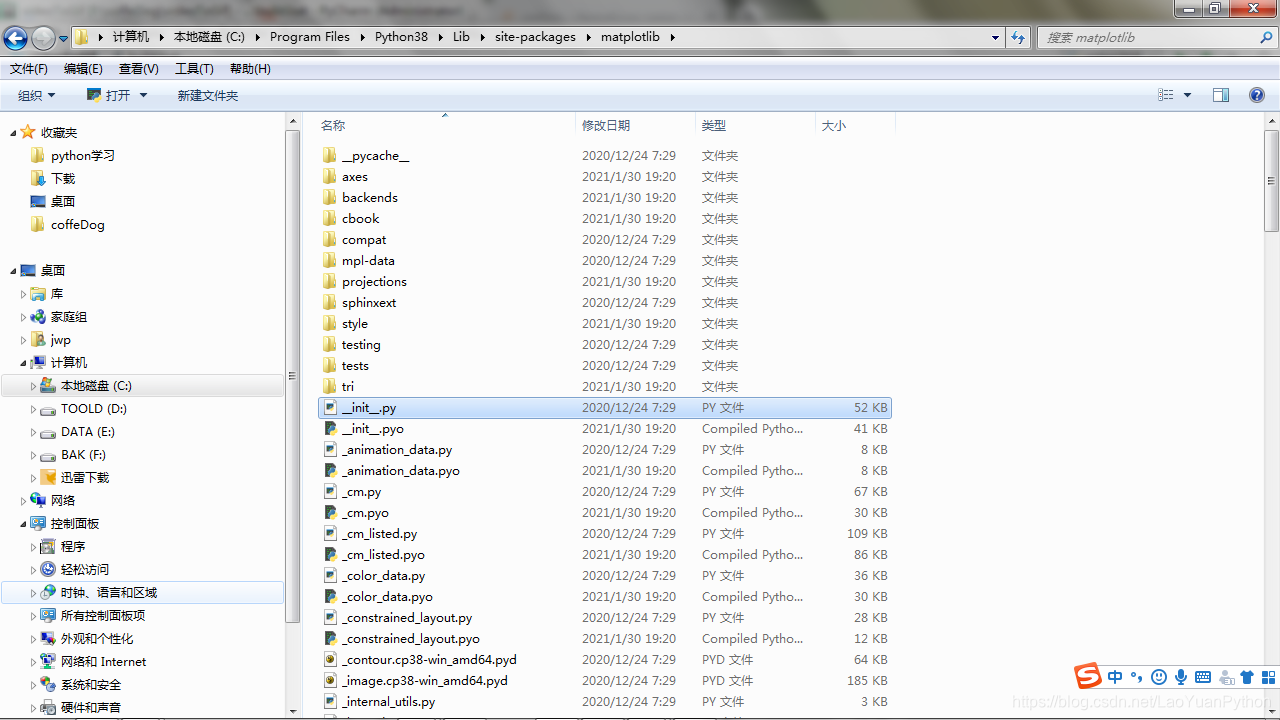Select the __init__.pyo compiled file icon
Screen dimensions: 1280x720
(x=330, y=429)
